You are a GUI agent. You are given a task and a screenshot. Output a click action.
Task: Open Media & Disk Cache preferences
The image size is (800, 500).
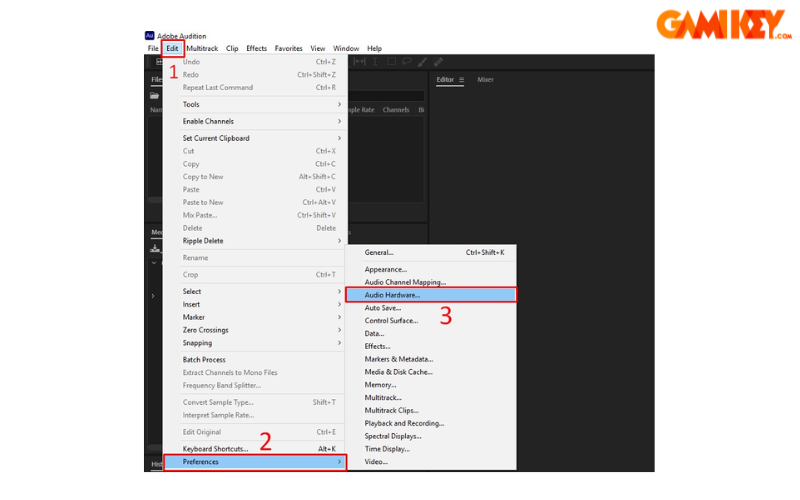point(396,372)
